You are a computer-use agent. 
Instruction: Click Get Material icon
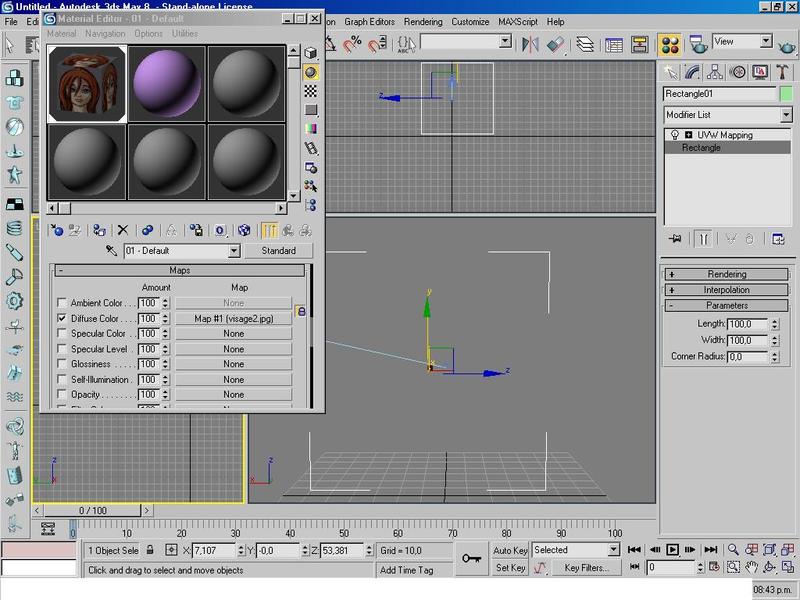click(x=57, y=231)
